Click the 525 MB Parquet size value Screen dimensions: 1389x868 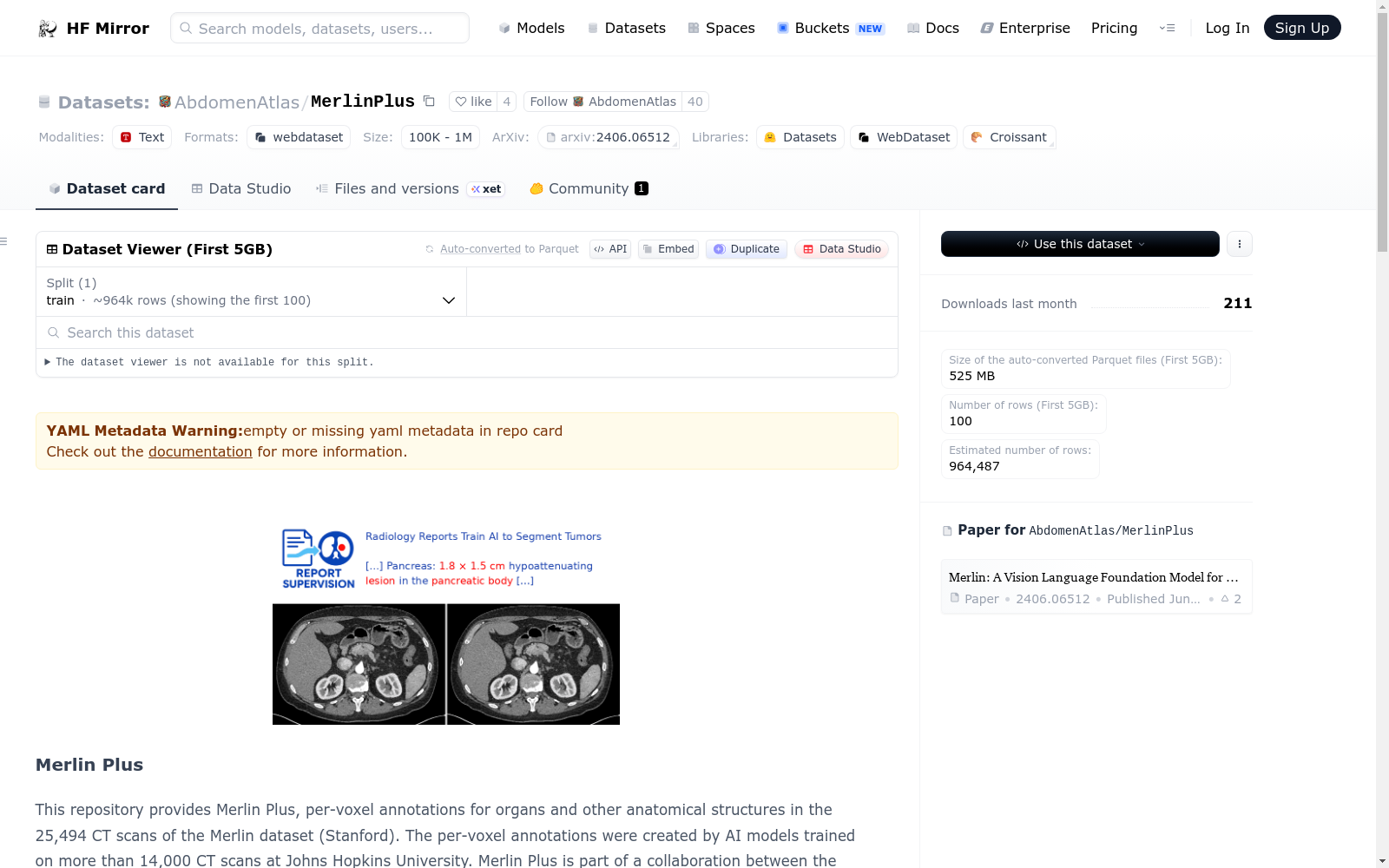click(x=972, y=376)
